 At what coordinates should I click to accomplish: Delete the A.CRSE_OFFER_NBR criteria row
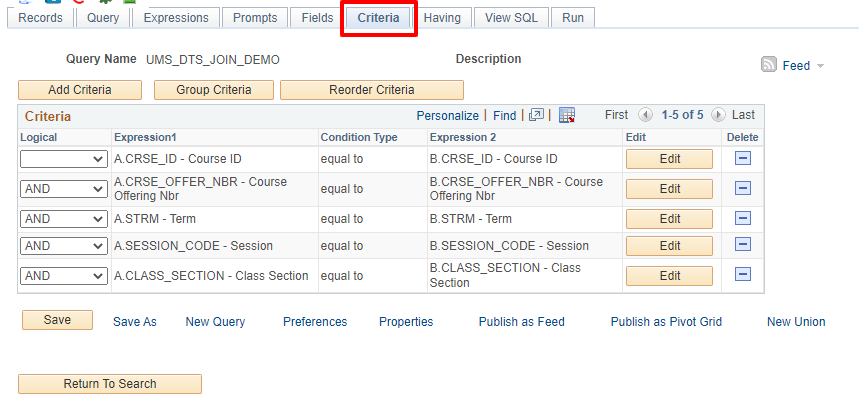742,189
